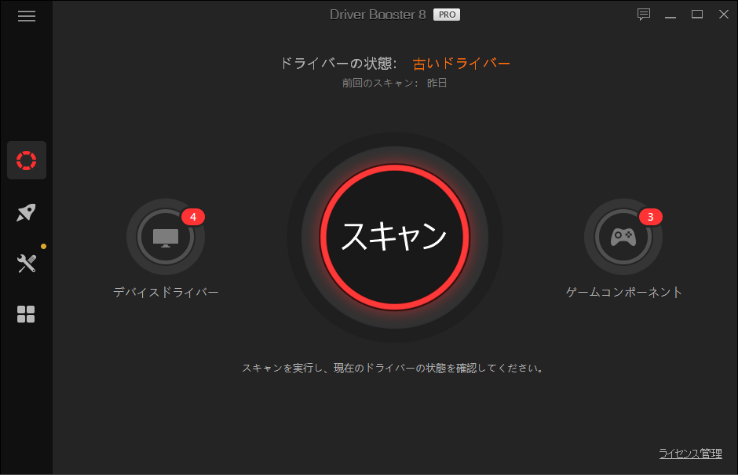Click ゲームコンポーネント label
Image resolution: width=738 pixels, height=475 pixels.
(624, 292)
